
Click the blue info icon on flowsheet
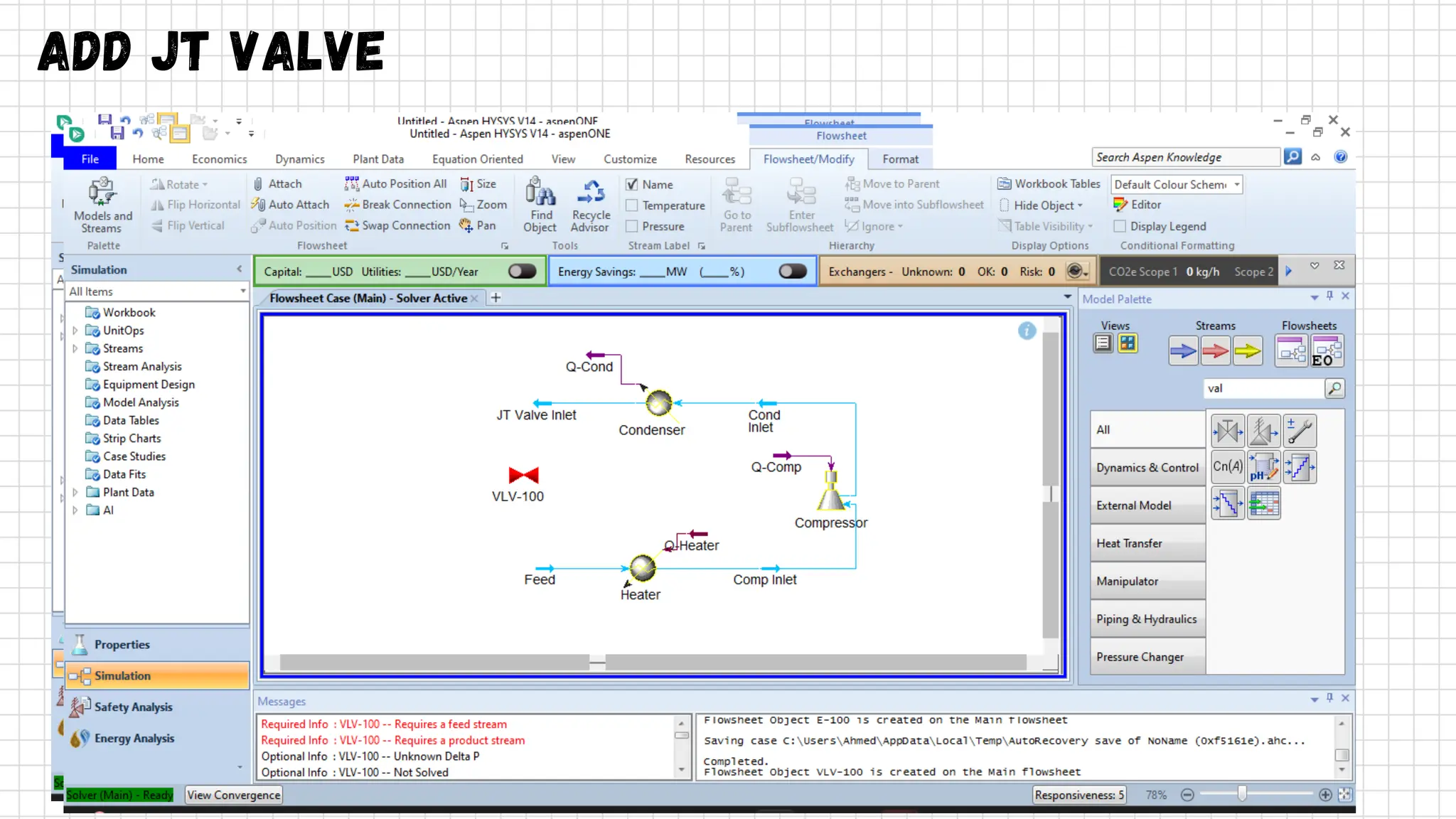[x=1027, y=331]
